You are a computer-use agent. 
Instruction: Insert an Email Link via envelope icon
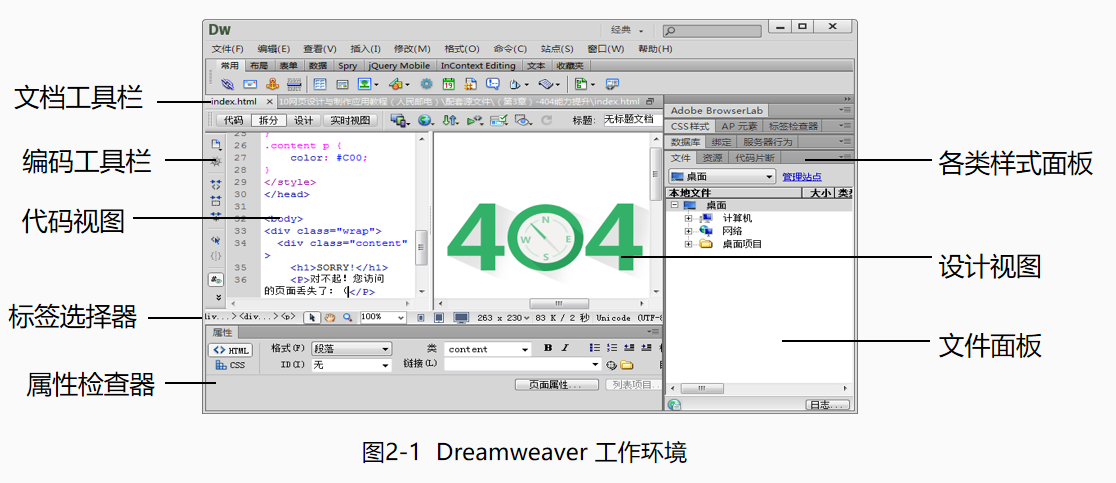pyautogui.click(x=250, y=84)
